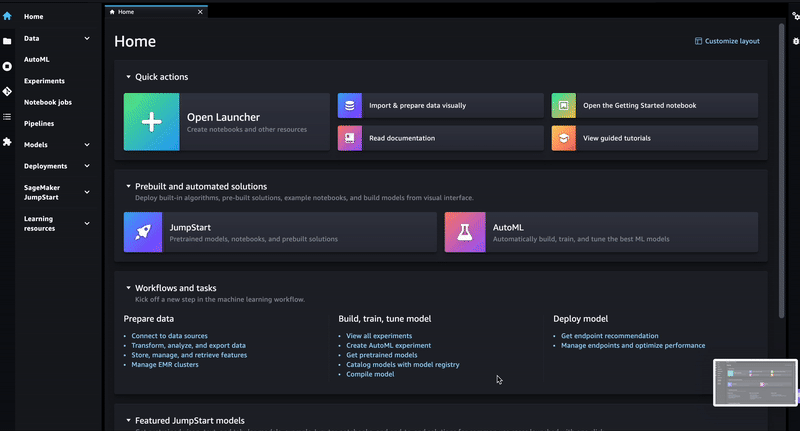Screen dimensions: 800x431
Task: Collapse the Quick actions section
Action: tap(128, 77)
